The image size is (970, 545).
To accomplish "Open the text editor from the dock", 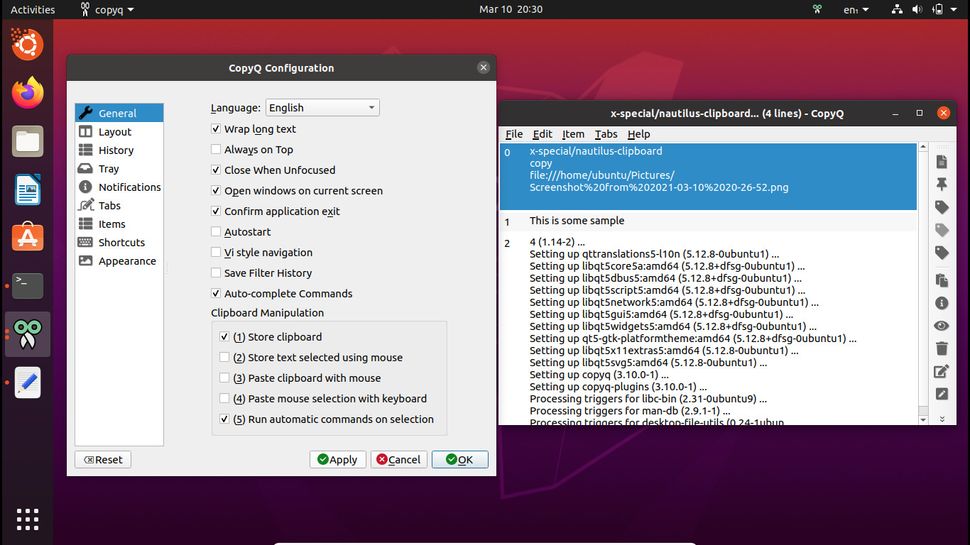I will tap(28, 382).
